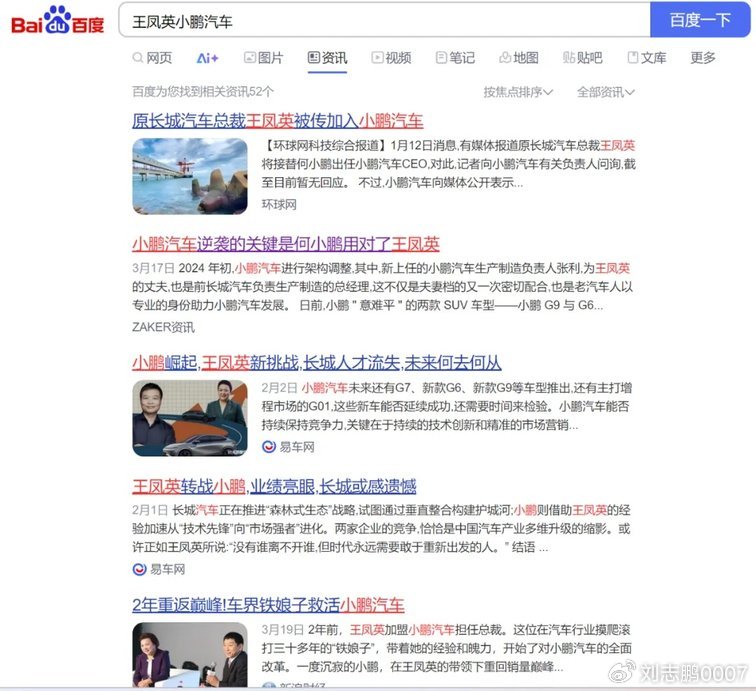Viewport: 756px width, 691px height.
Task: Expand the 按焦点排序 sort dropdown
Action: pyautogui.click(x=518, y=92)
